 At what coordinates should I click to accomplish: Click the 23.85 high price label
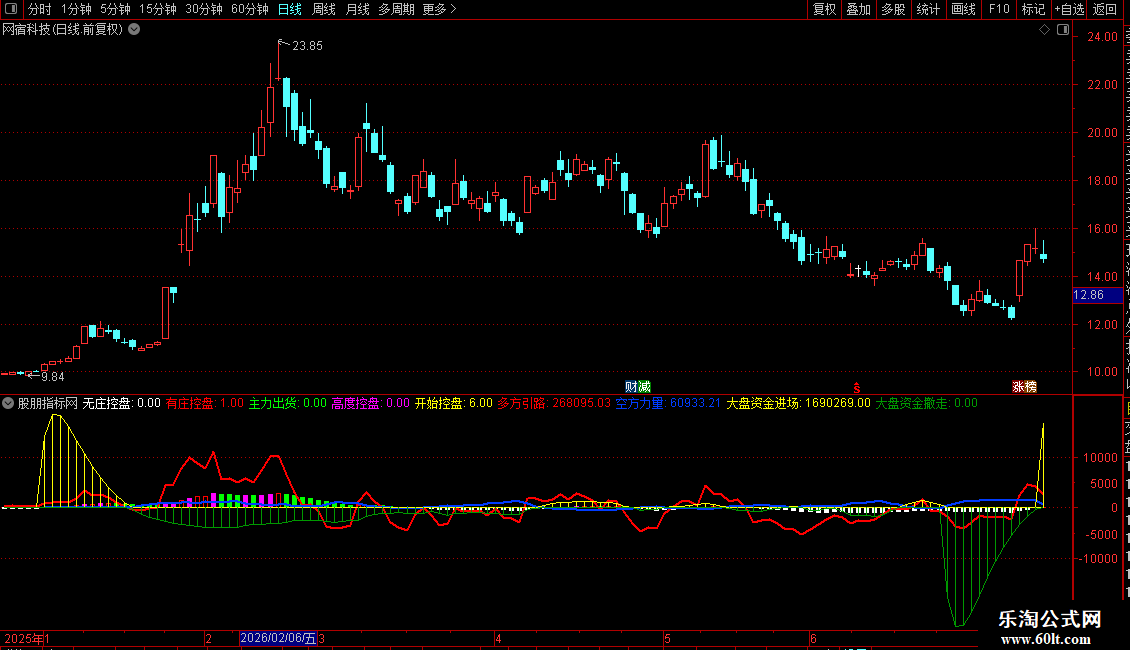(x=308, y=46)
